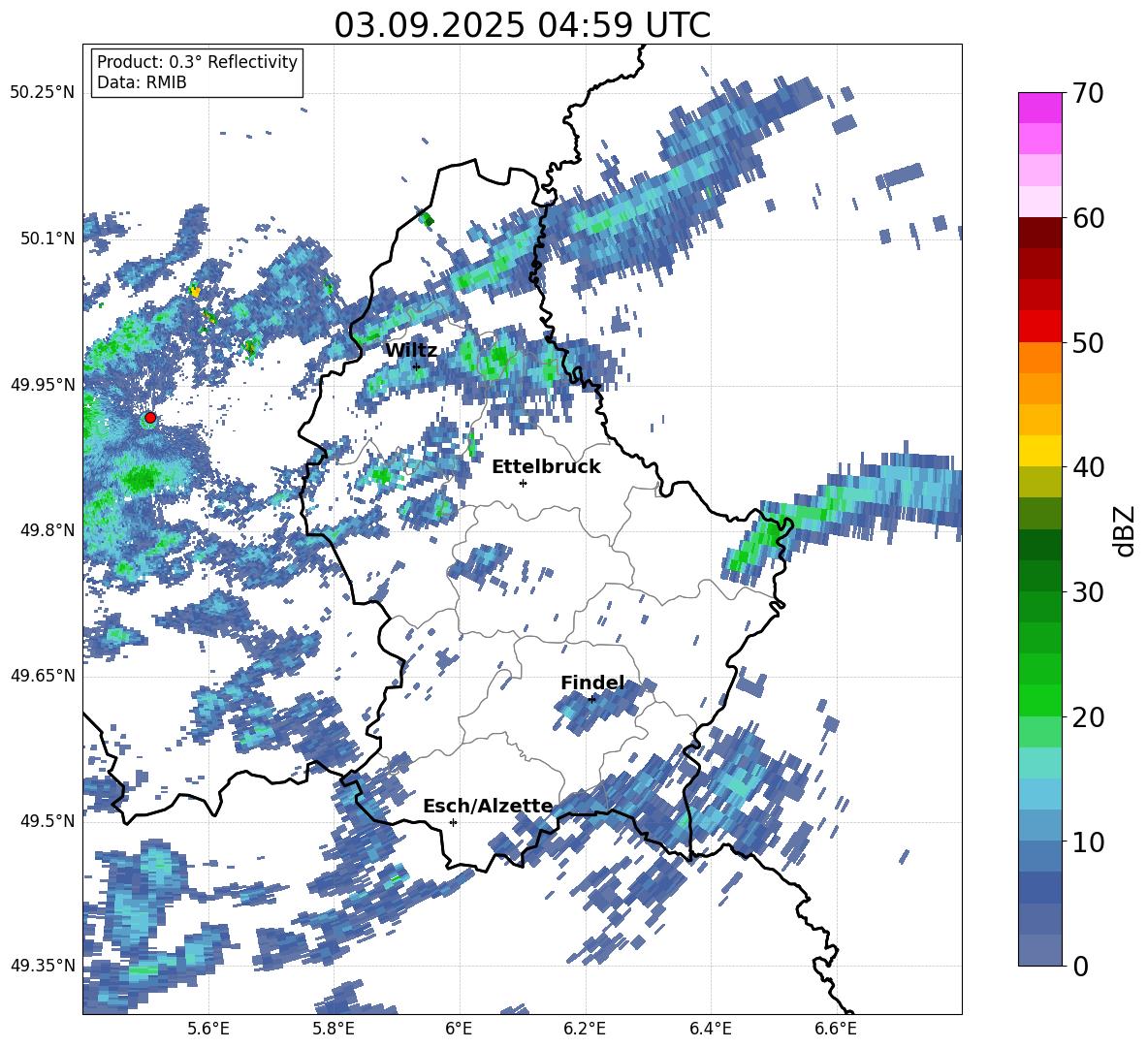This screenshot has height=1048, width=1148.
Task: Click the colorbar 0 tick label
Action: click(x=1080, y=967)
